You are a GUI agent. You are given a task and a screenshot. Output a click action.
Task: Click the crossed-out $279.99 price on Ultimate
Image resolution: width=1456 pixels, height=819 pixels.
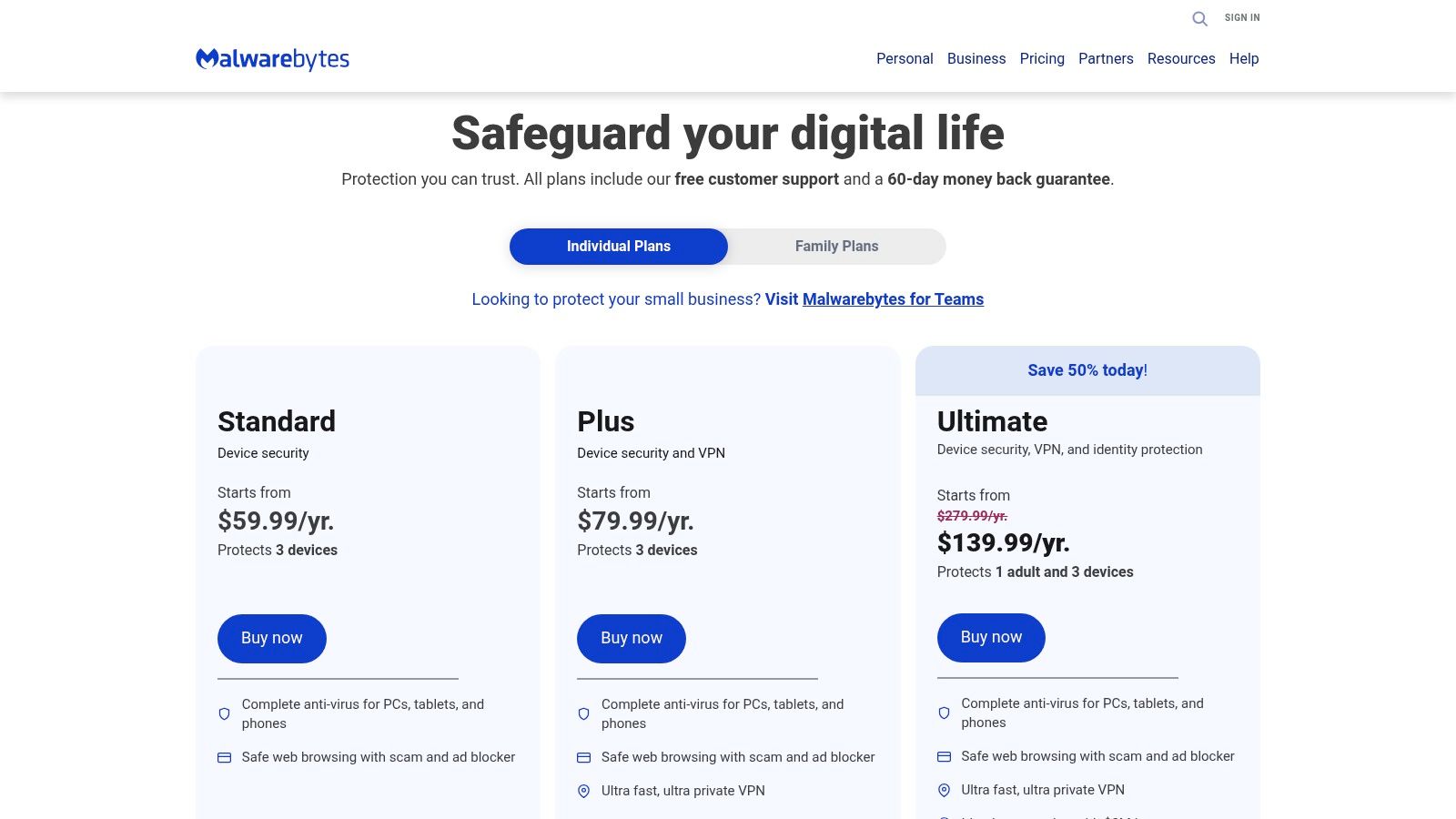[x=973, y=515]
